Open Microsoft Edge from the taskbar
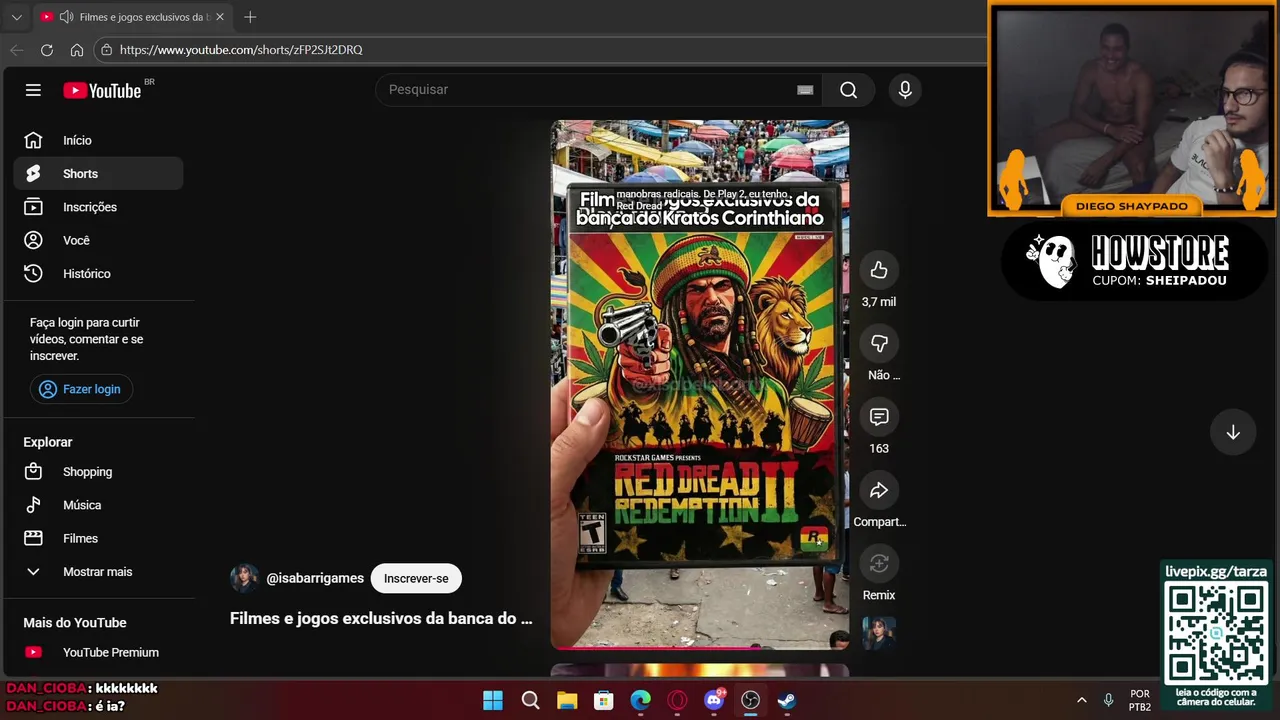This screenshot has height=720, width=1280. coord(640,701)
